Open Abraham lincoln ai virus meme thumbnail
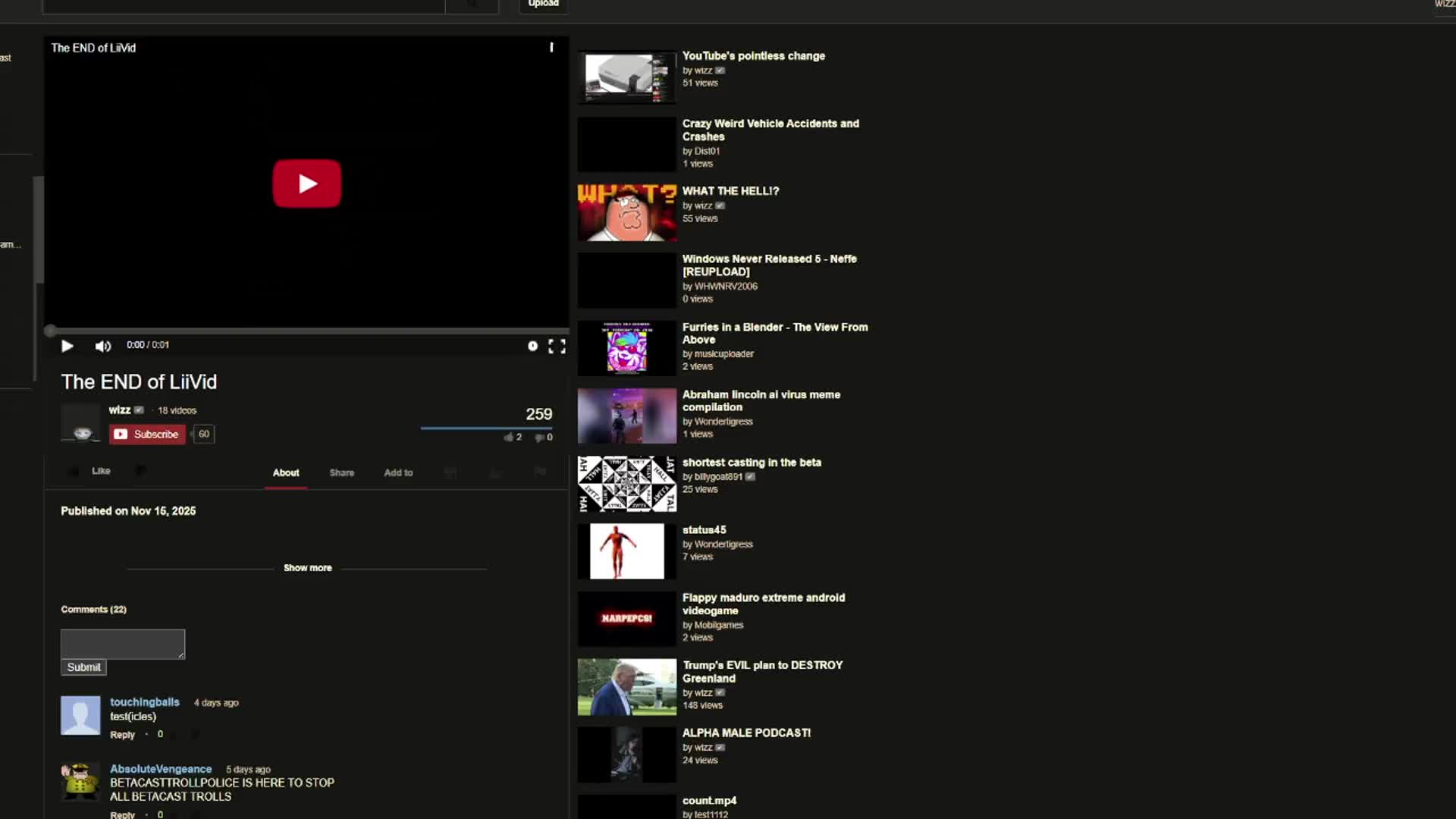This screenshot has height=819, width=1456. pos(626,416)
